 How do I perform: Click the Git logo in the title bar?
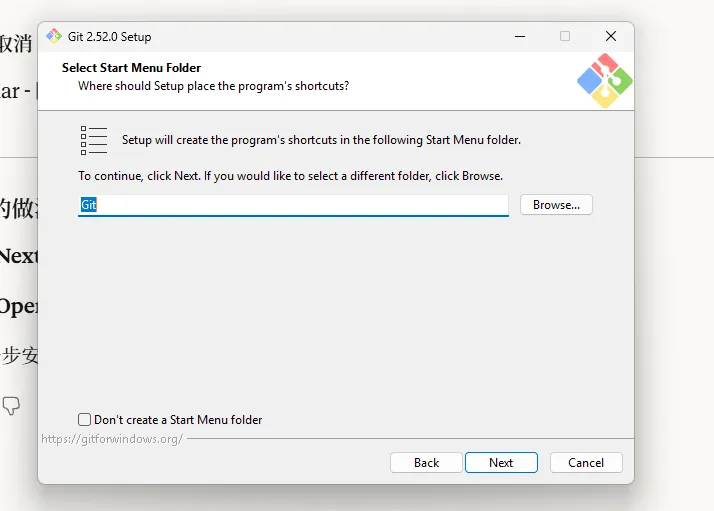[54, 36]
